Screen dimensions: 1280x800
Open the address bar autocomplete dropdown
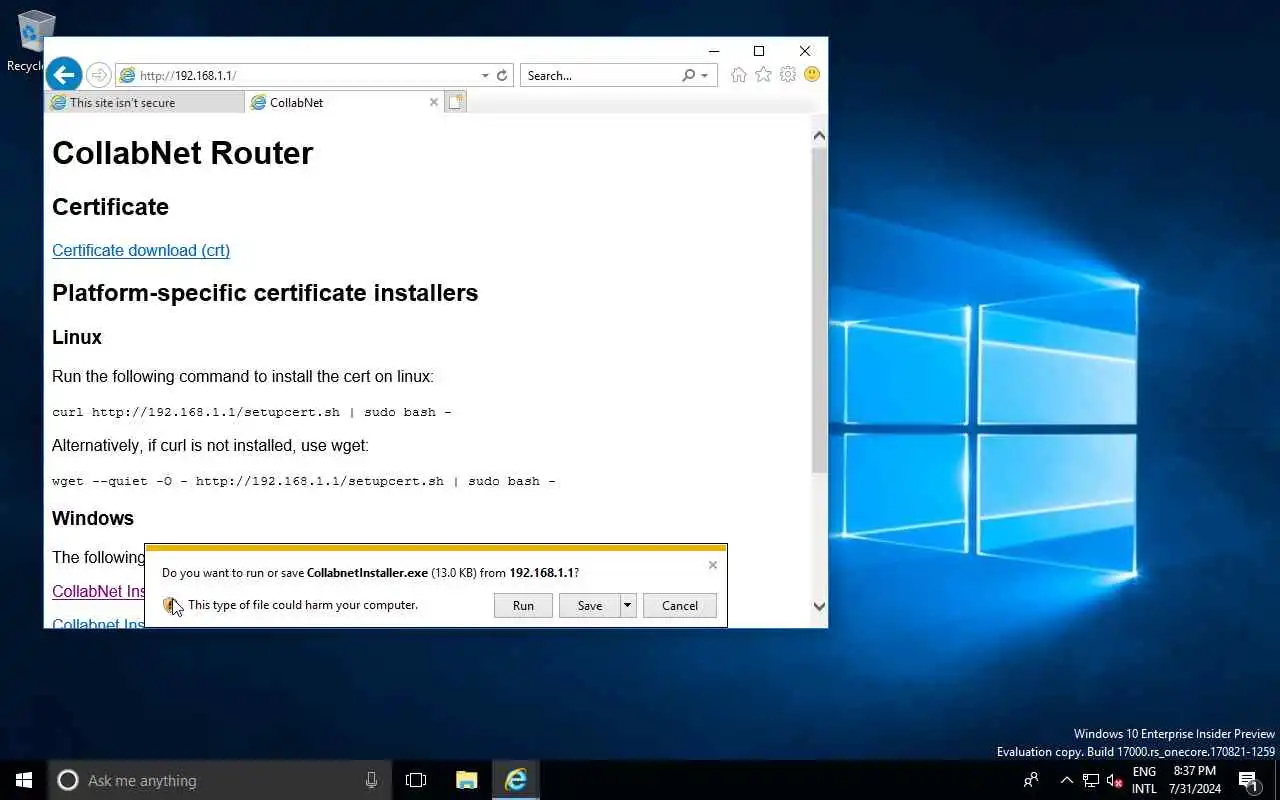(485, 75)
